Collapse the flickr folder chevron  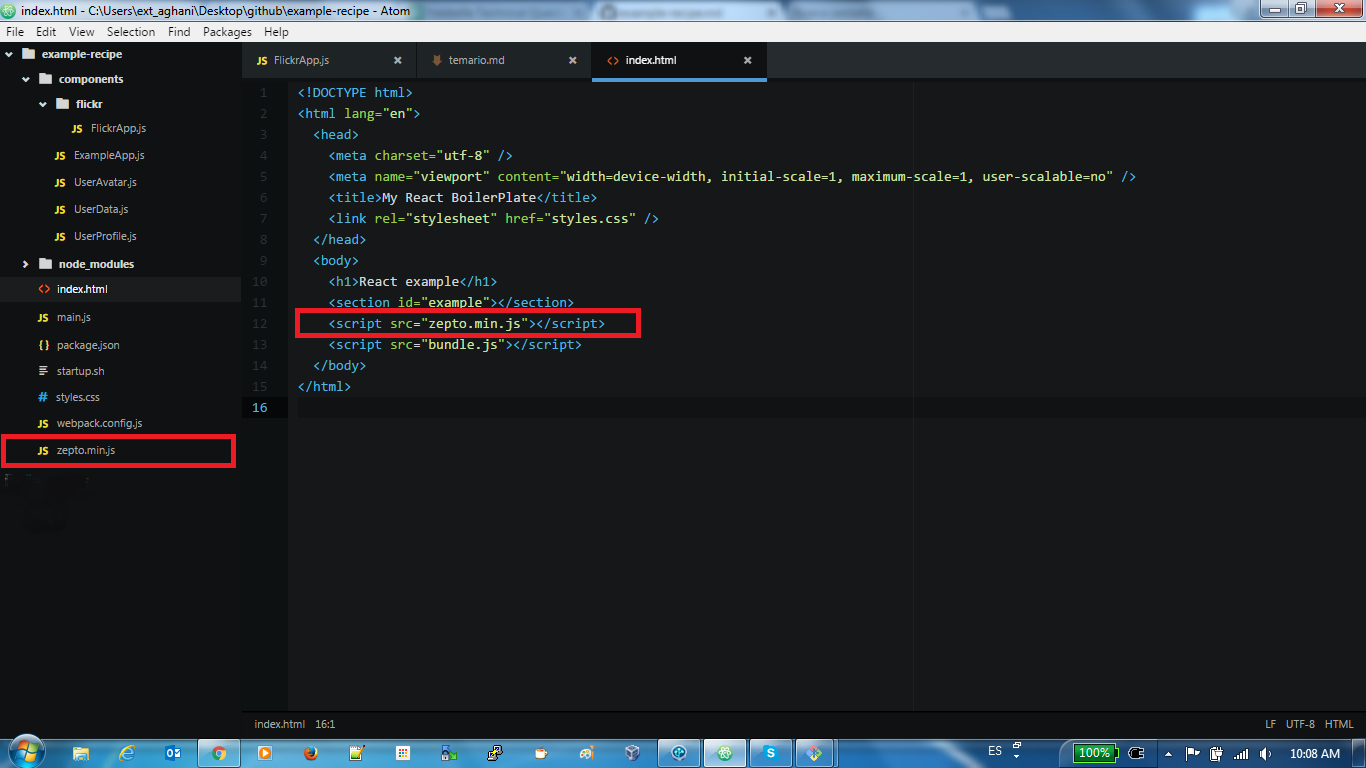click(43, 104)
